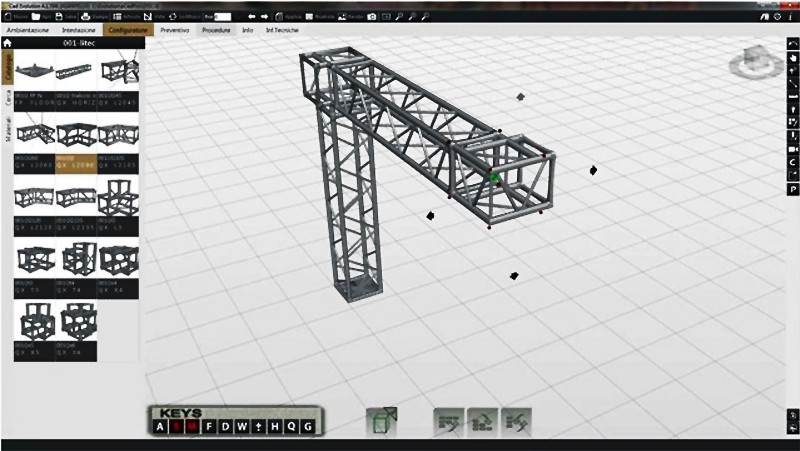Toggle the red M key in KEYS panel
The width and height of the screenshot is (800, 451).
(192, 428)
